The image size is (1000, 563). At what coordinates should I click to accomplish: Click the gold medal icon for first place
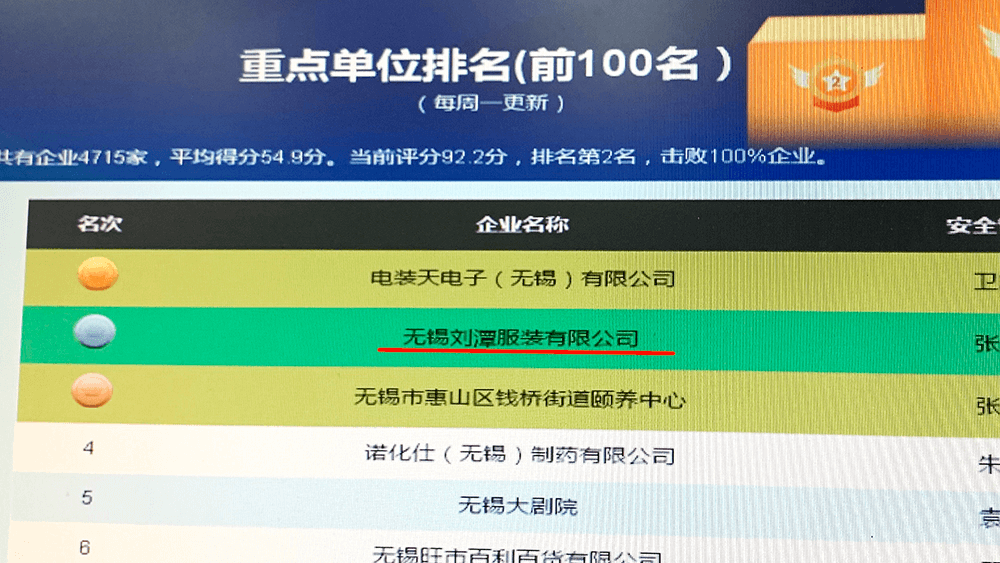(98, 274)
